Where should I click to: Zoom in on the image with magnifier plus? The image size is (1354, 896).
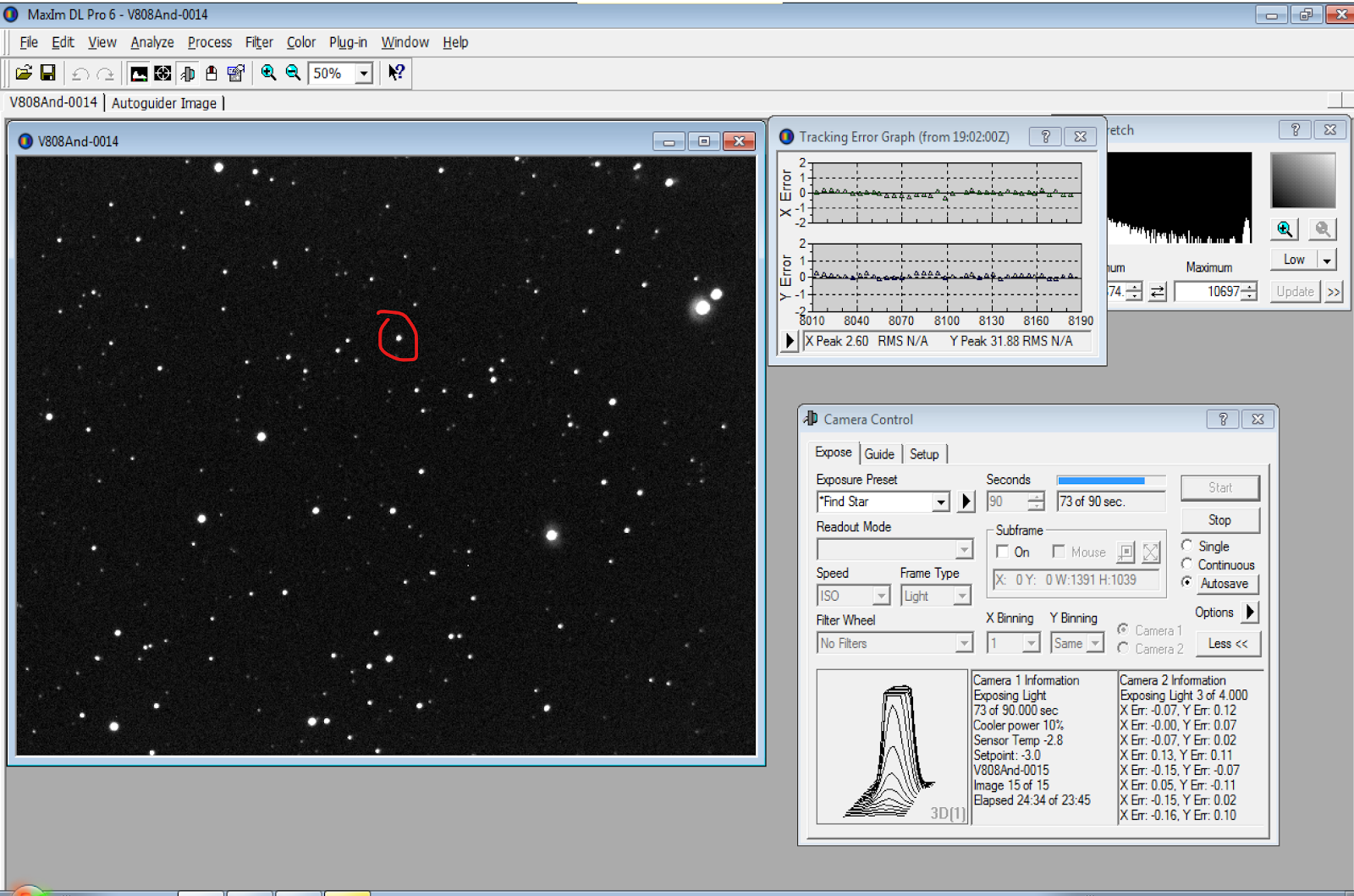click(x=269, y=74)
